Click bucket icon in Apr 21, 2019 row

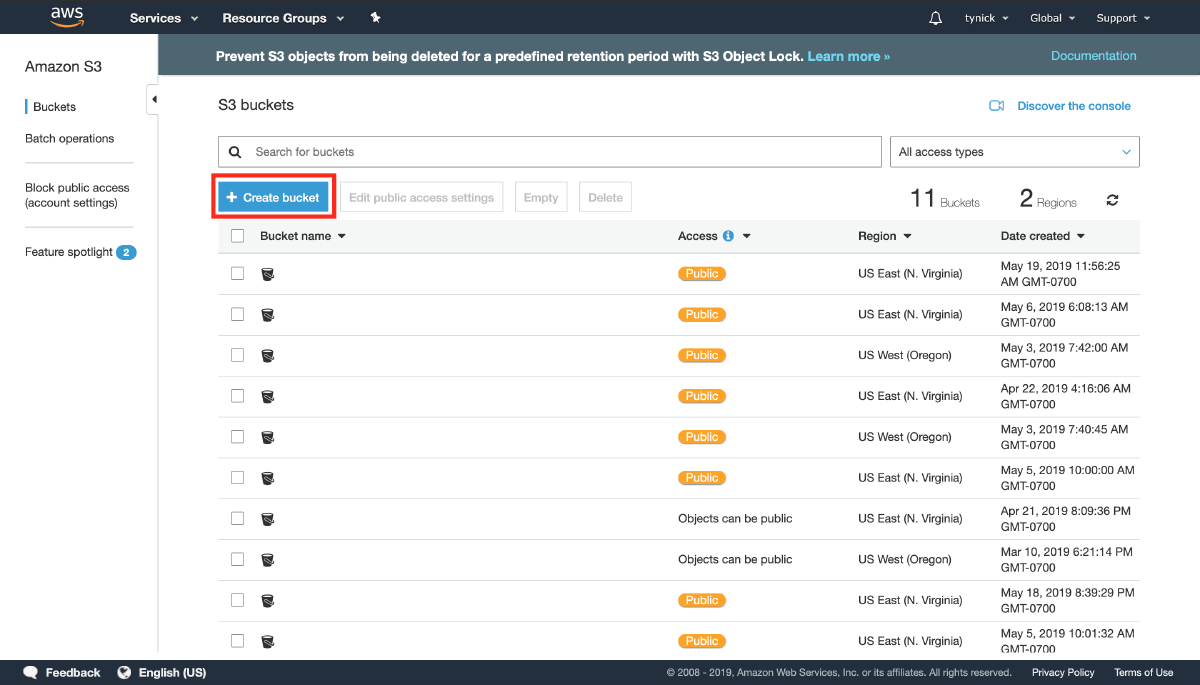[267, 519]
